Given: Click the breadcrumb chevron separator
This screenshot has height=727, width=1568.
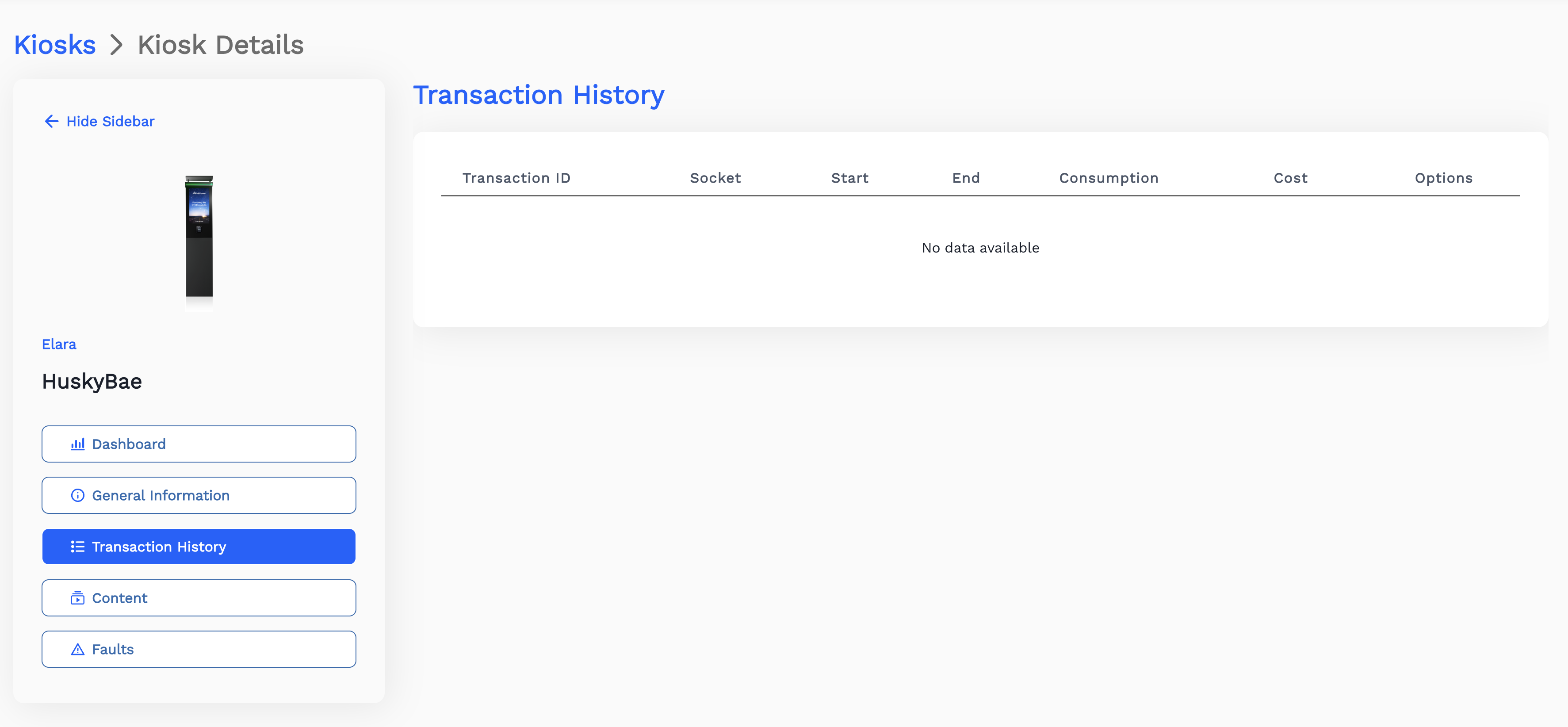Looking at the screenshot, I should tap(116, 45).
